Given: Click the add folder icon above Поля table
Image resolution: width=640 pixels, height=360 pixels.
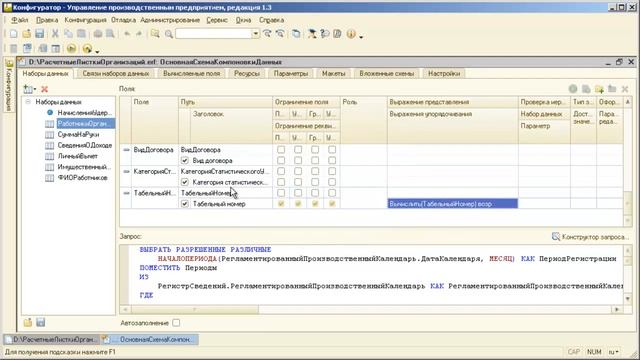Looking at the screenshot, I should click(599, 89).
